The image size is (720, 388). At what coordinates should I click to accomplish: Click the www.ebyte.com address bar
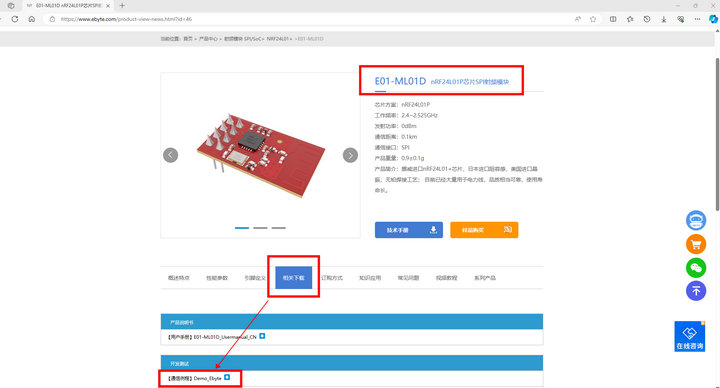pos(126,19)
